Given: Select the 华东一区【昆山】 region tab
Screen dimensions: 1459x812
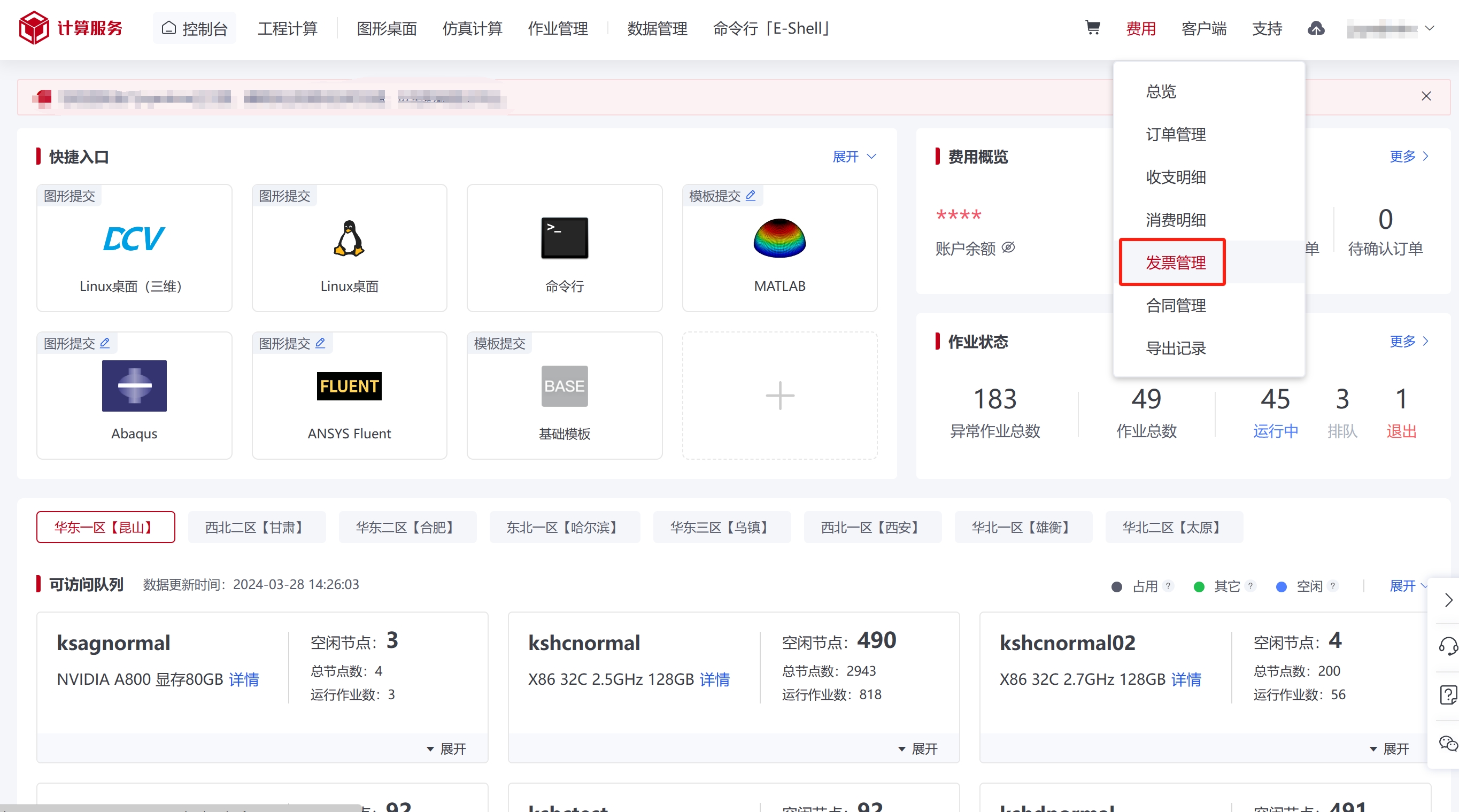Looking at the screenshot, I should point(105,527).
